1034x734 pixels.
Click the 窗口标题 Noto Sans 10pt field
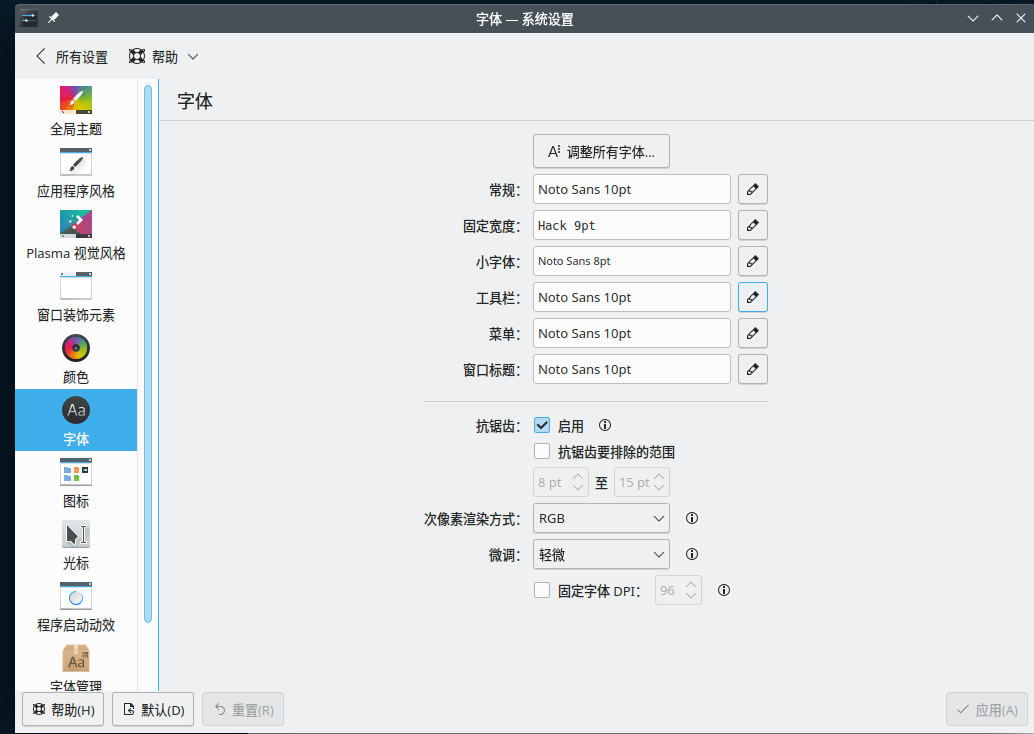coord(632,369)
